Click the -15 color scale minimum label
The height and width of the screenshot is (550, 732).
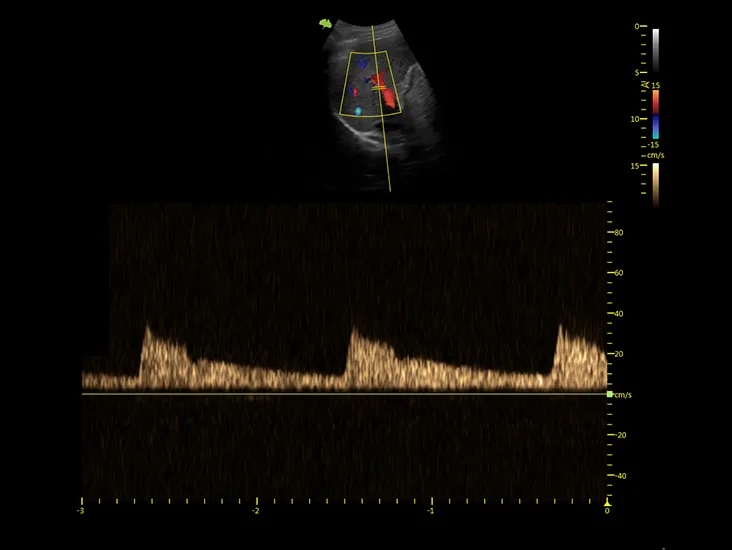click(653, 145)
